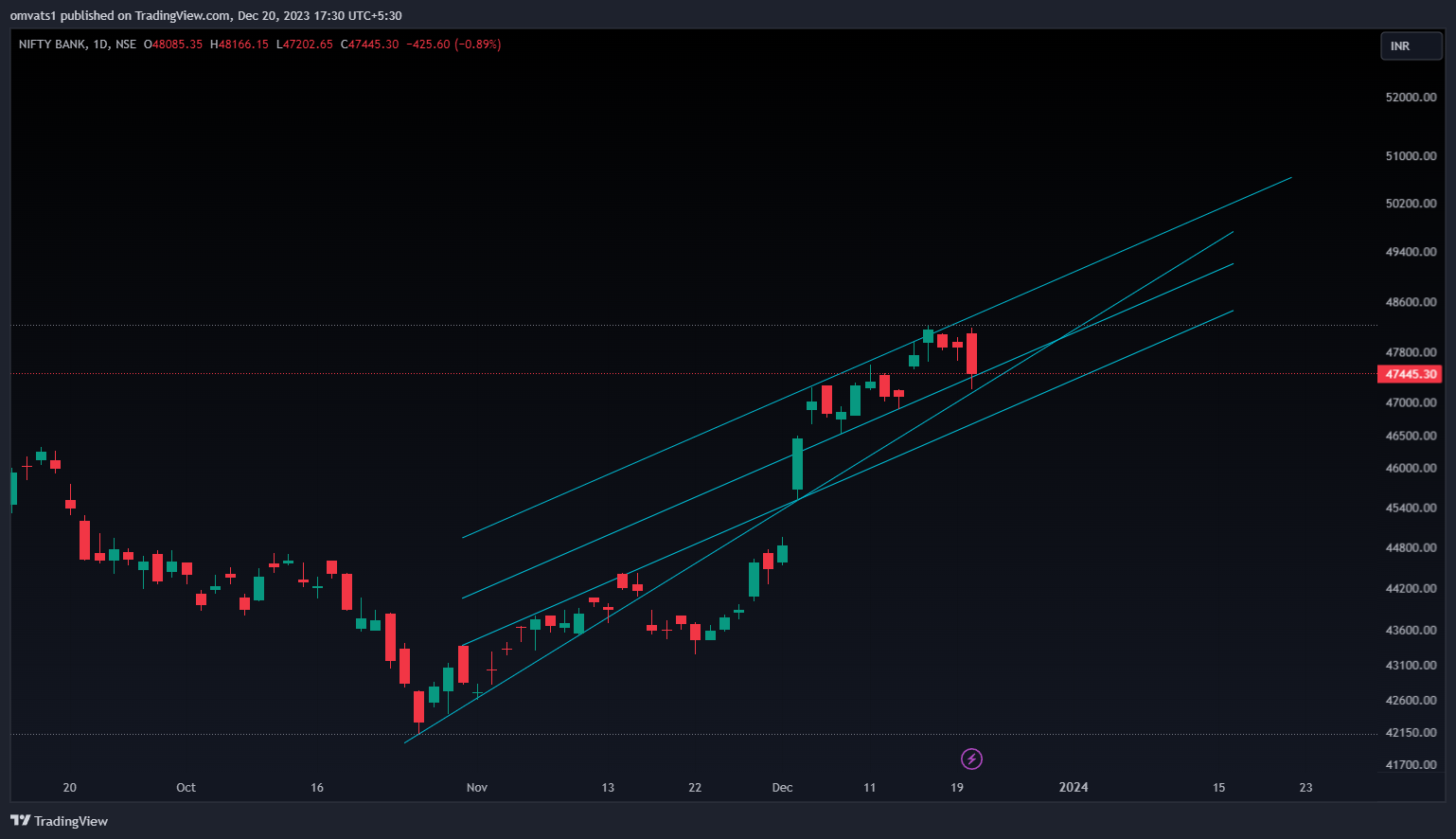
Task: Click the 47800.00 price axis label
Action: click(1411, 352)
